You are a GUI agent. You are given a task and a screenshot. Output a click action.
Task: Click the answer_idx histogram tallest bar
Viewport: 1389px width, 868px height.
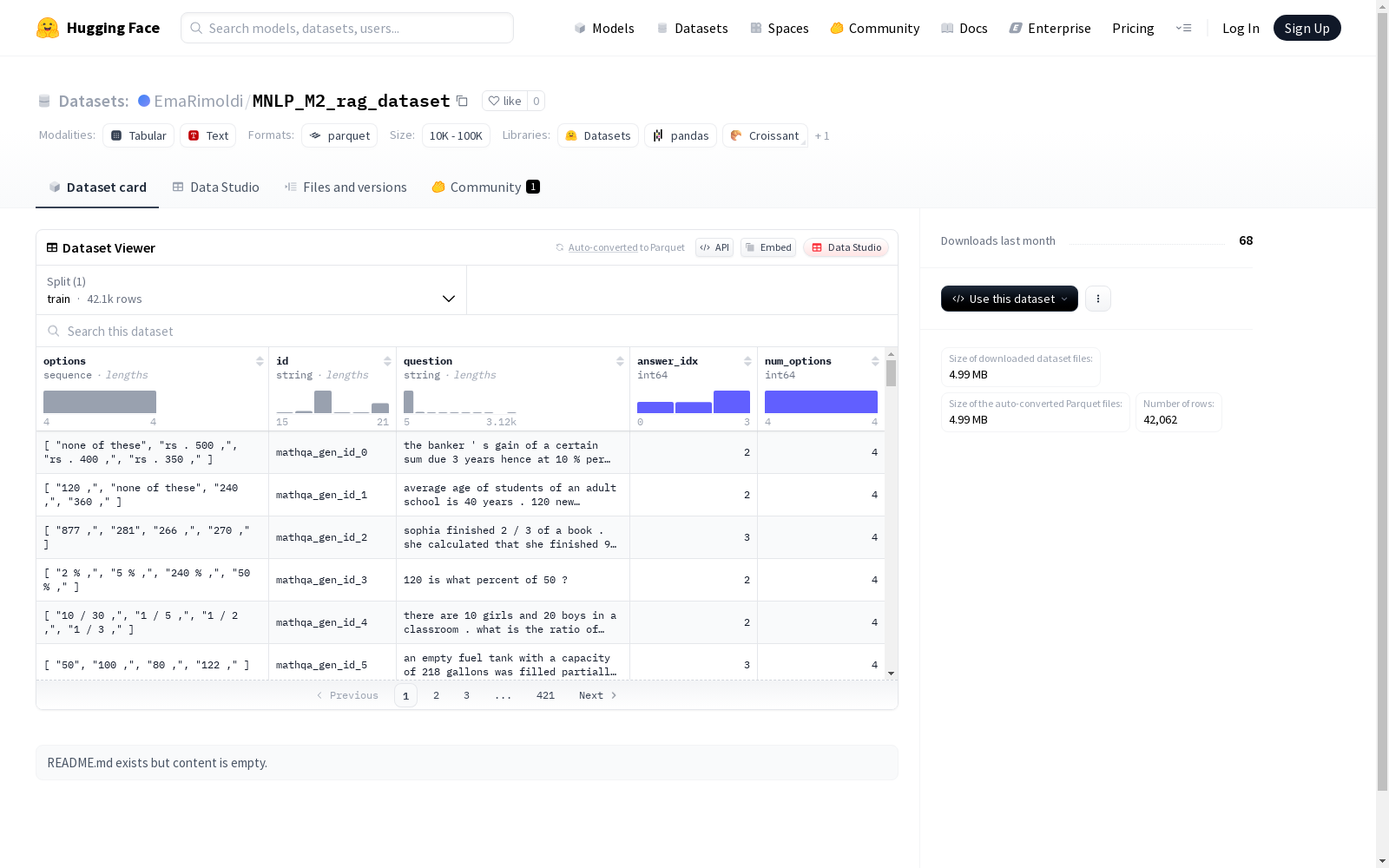pos(732,401)
